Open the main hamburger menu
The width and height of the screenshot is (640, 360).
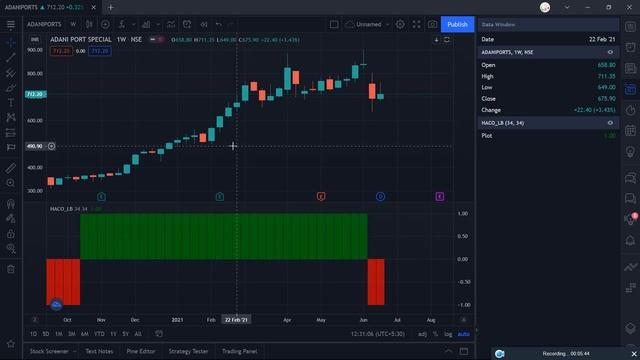click(11, 24)
